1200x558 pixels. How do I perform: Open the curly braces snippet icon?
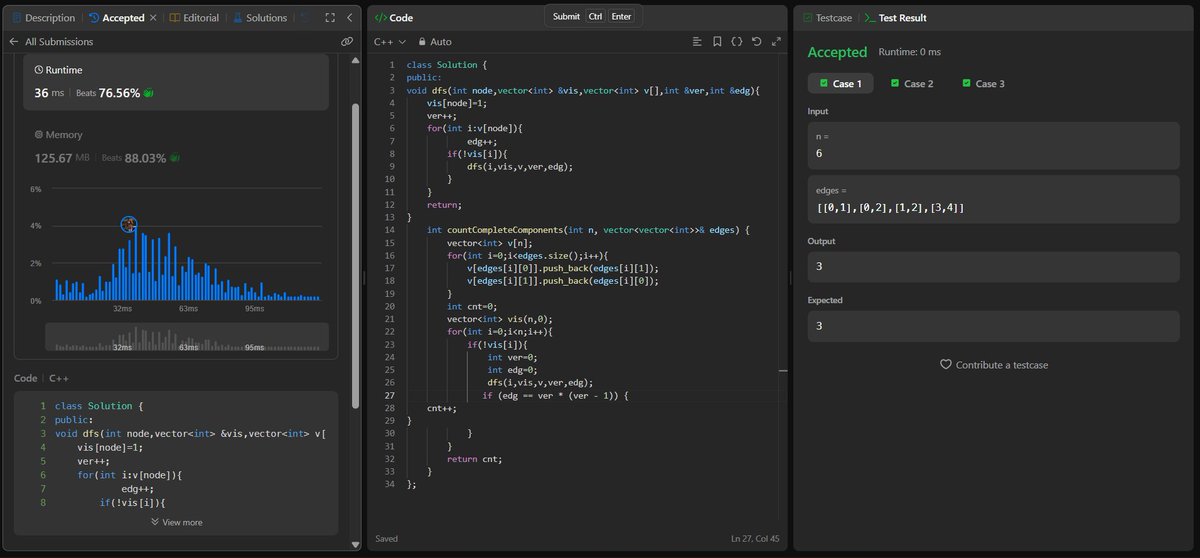point(737,42)
